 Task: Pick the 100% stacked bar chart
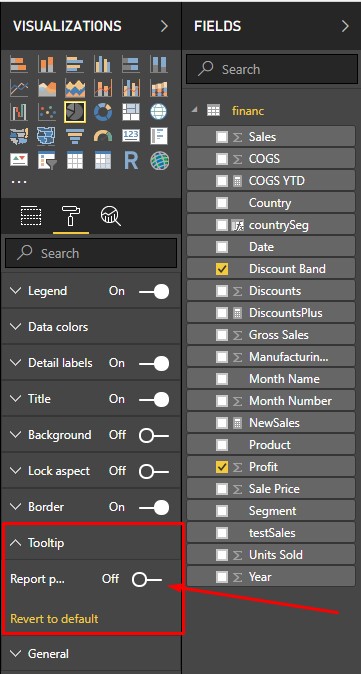tap(131, 64)
